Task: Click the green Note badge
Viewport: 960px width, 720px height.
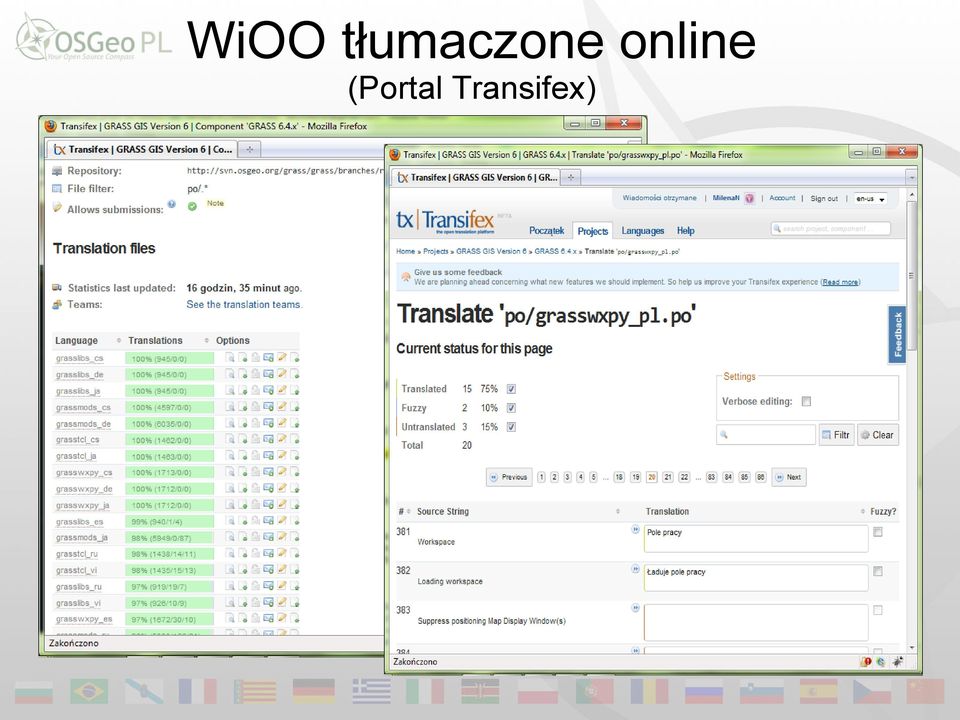Action: (x=215, y=203)
